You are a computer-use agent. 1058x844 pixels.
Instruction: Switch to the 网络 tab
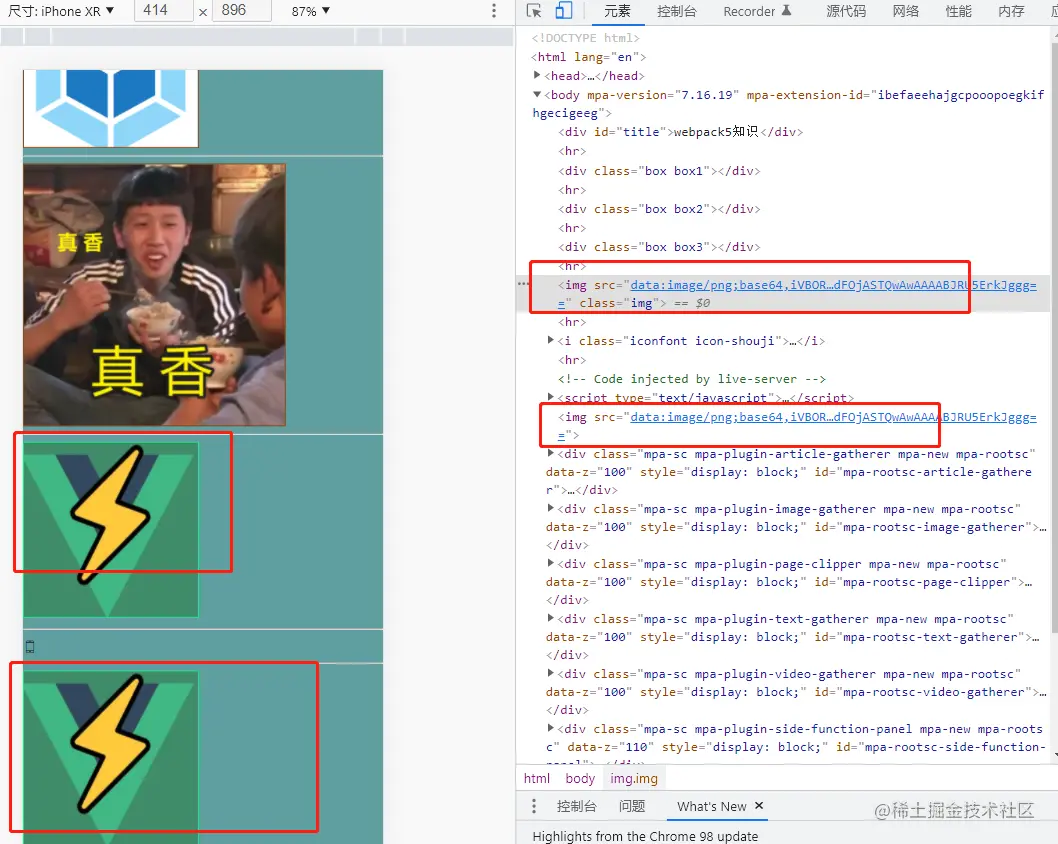(x=906, y=11)
